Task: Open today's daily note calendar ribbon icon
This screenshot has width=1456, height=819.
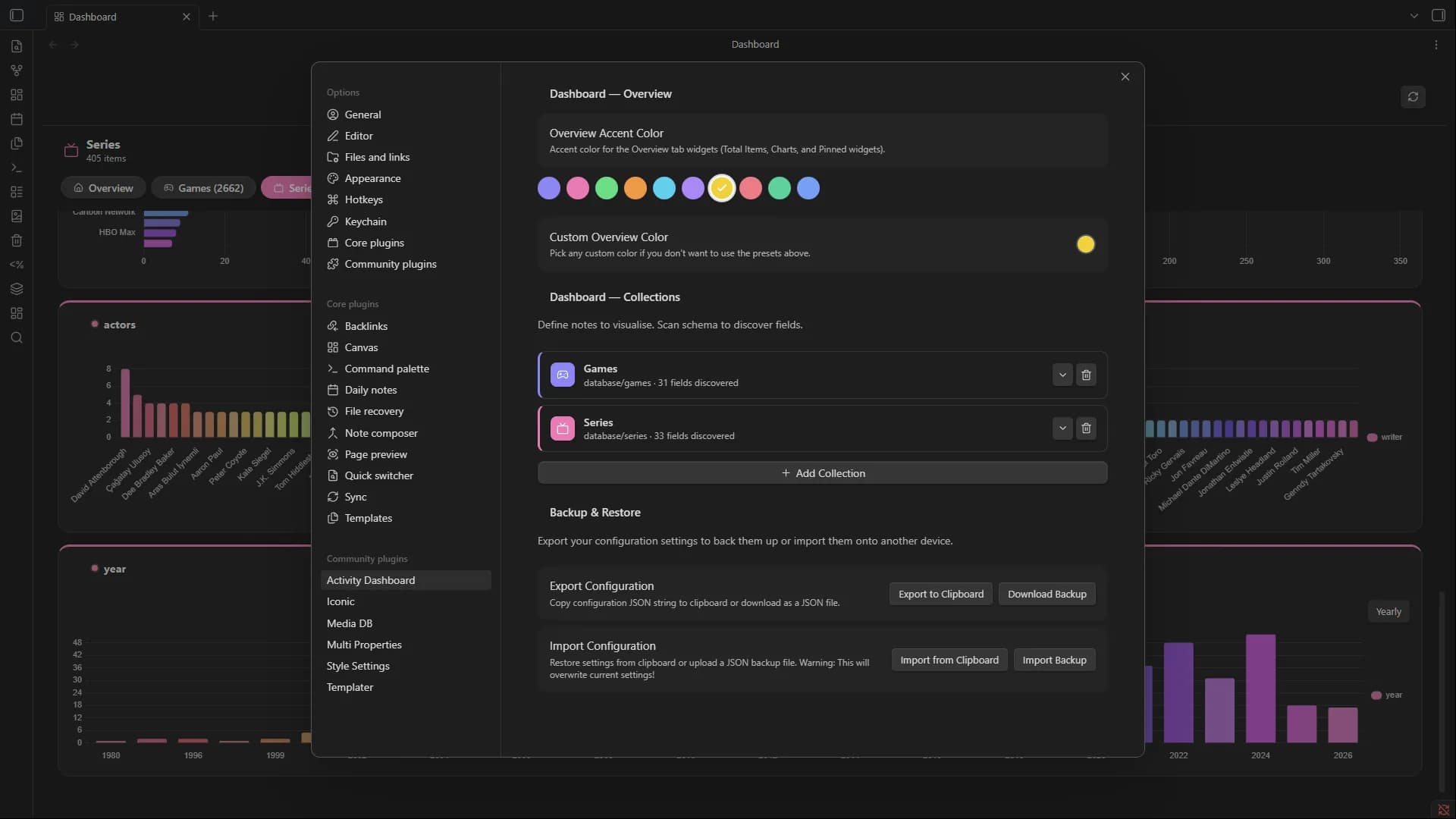Action: (17, 119)
